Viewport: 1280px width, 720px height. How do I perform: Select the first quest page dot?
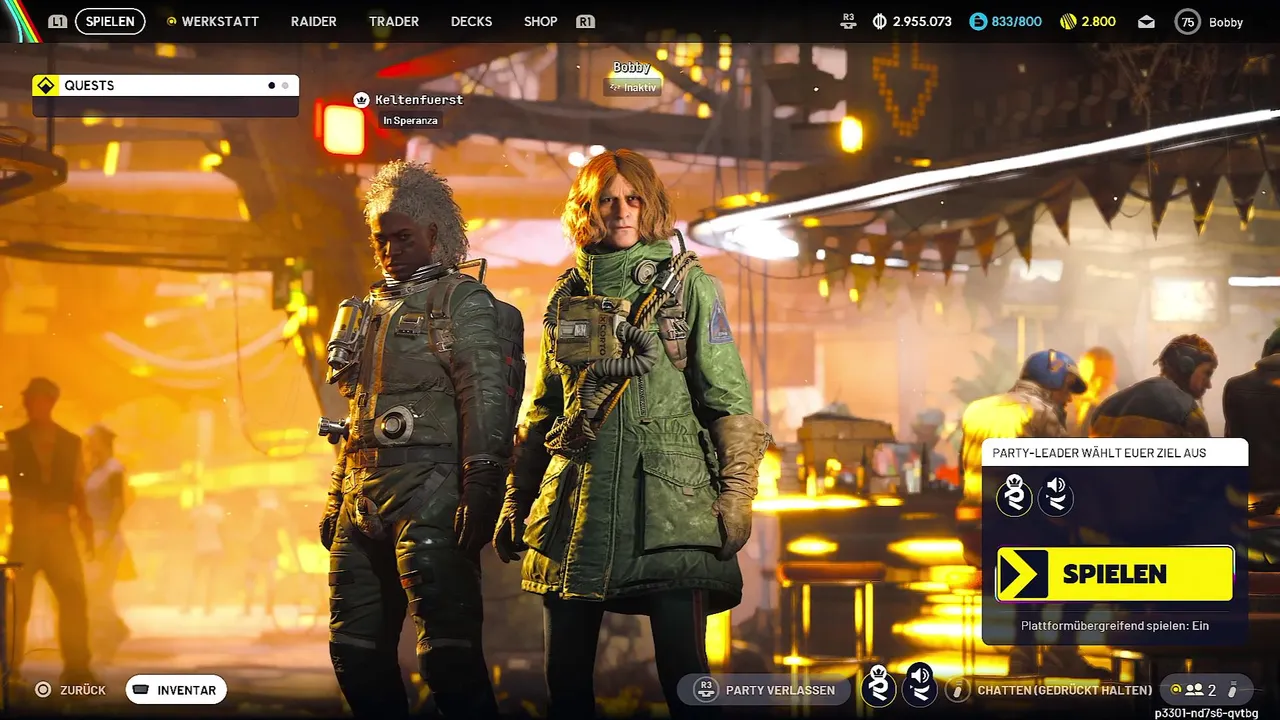click(x=271, y=86)
